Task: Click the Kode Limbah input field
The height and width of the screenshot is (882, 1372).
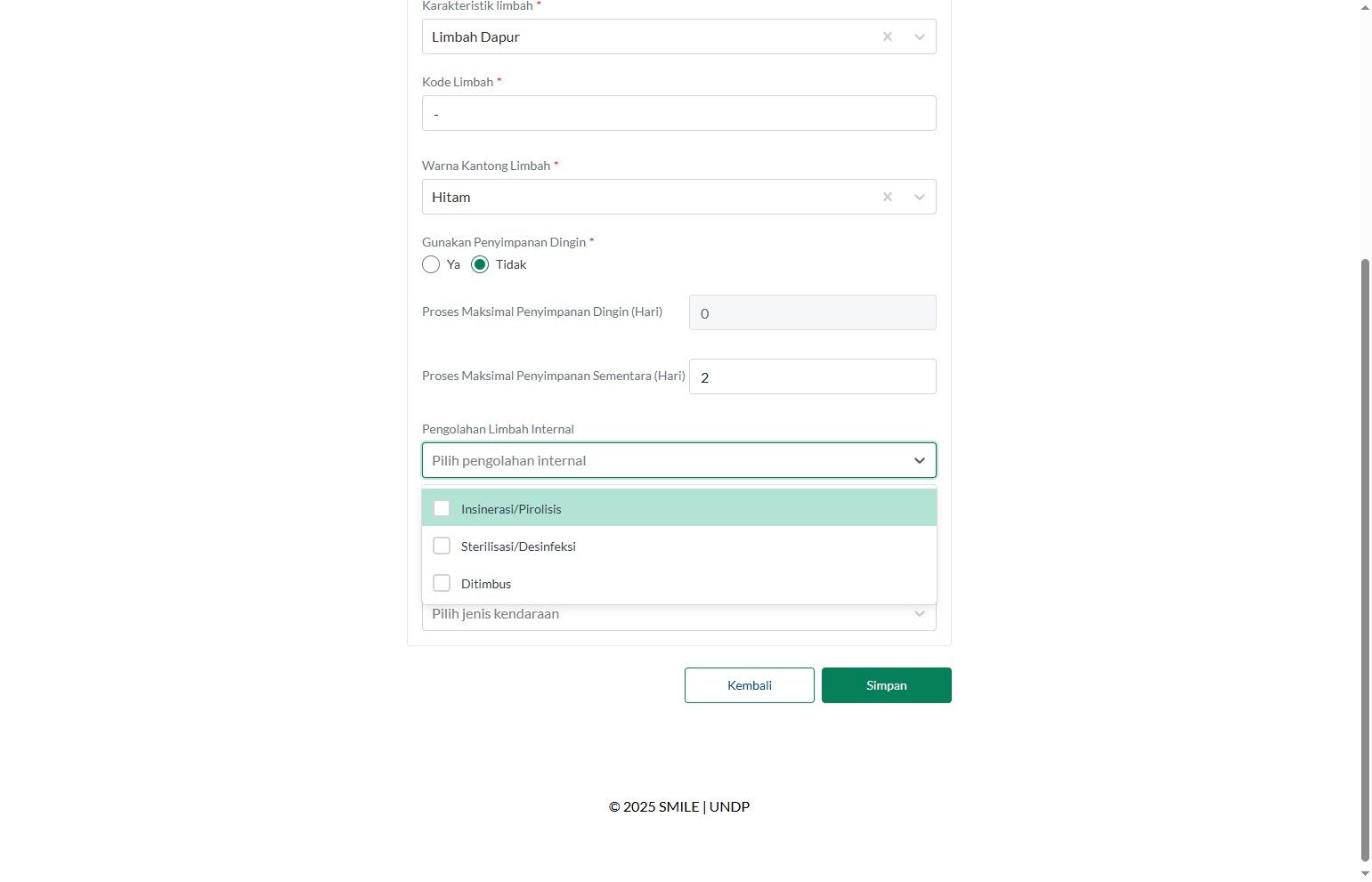Action: pos(678,113)
